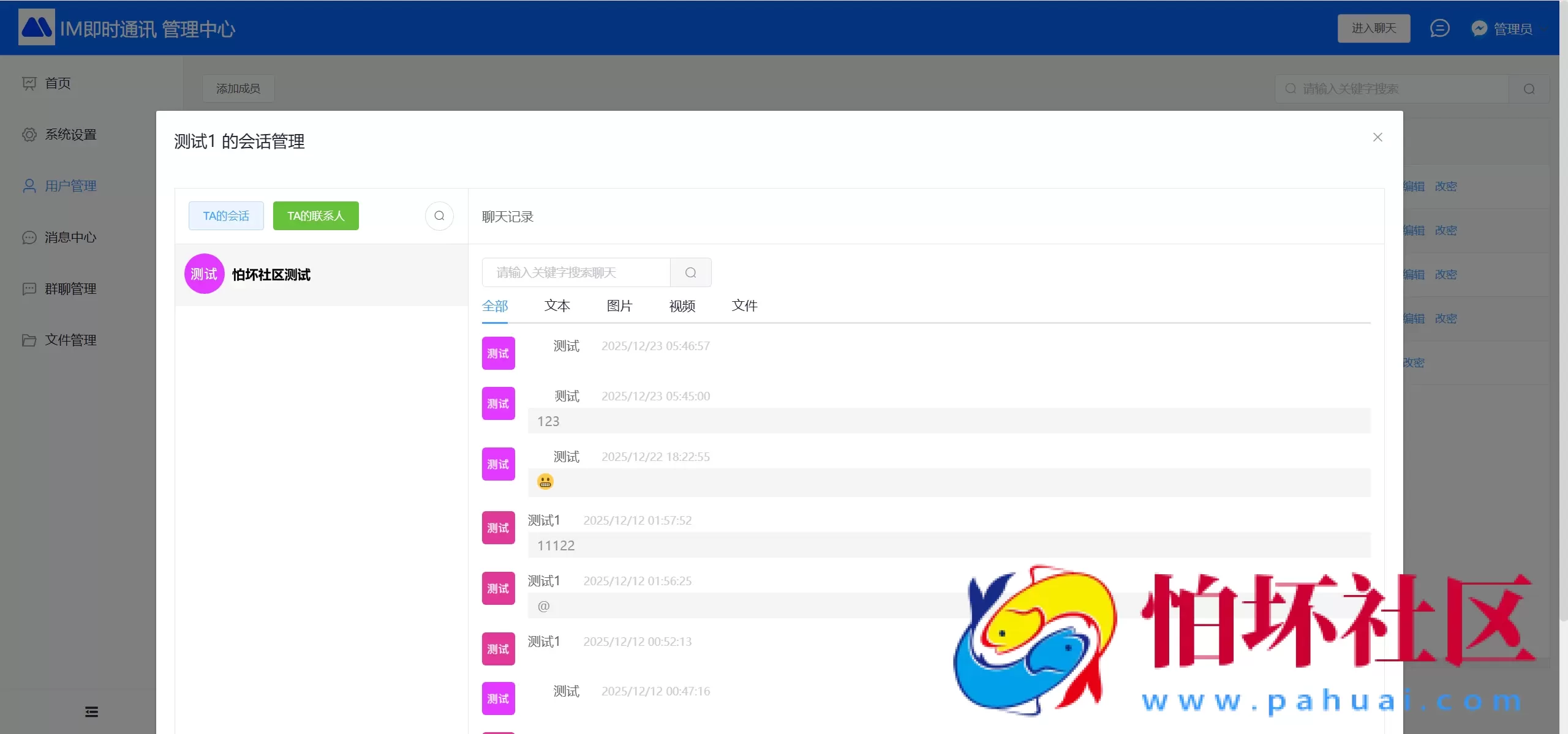
Task: Switch to TA的联系人 button
Action: pos(315,216)
